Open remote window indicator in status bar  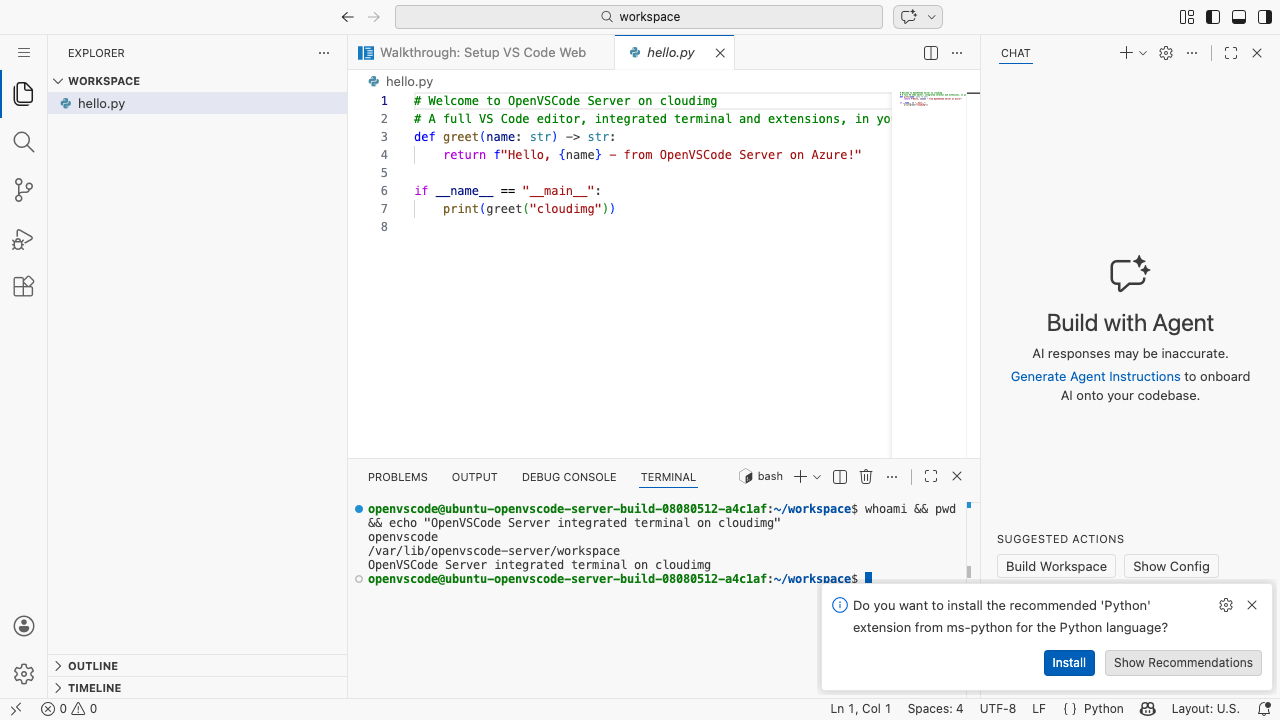tap(16, 709)
